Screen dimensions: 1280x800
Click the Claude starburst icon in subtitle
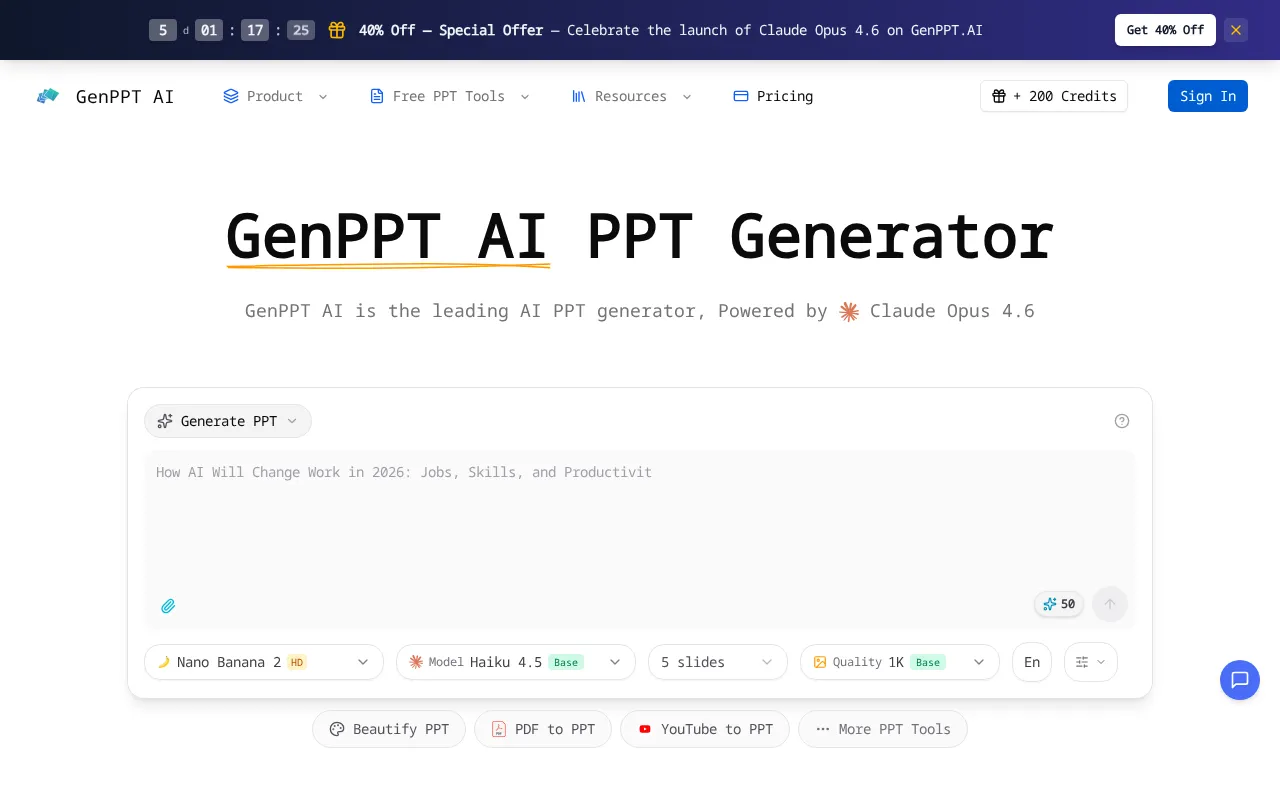tap(849, 312)
